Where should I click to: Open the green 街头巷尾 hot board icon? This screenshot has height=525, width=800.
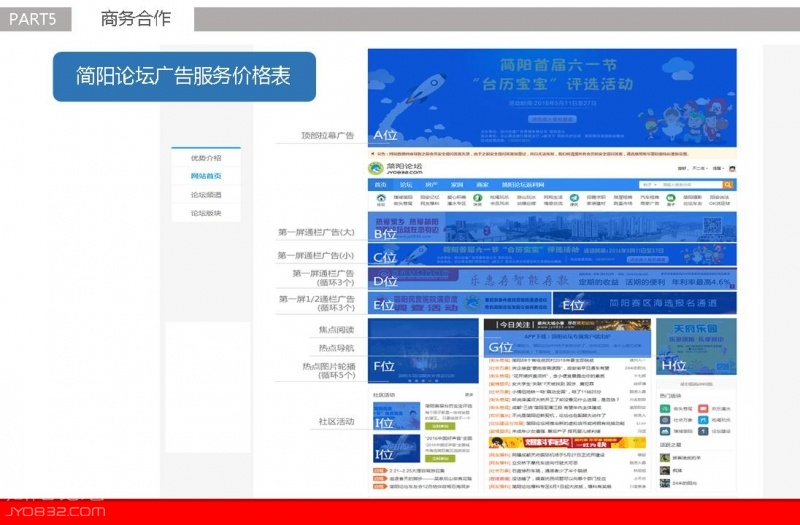665,409
